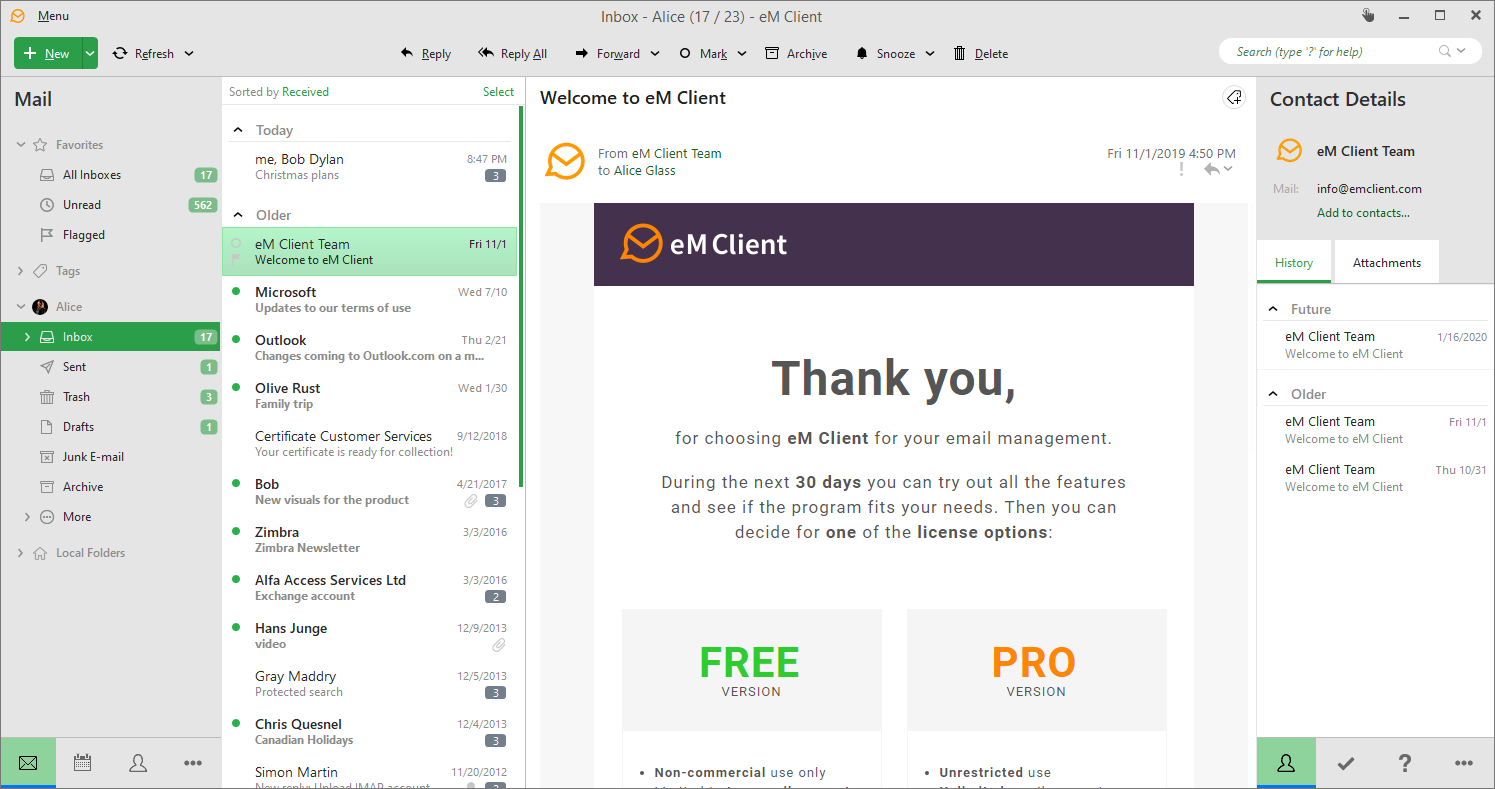Image resolution: width=1495 pixels, height=789 pixels.
Task: Toggle flag on eM Client Team message
Action: point(236,260)
